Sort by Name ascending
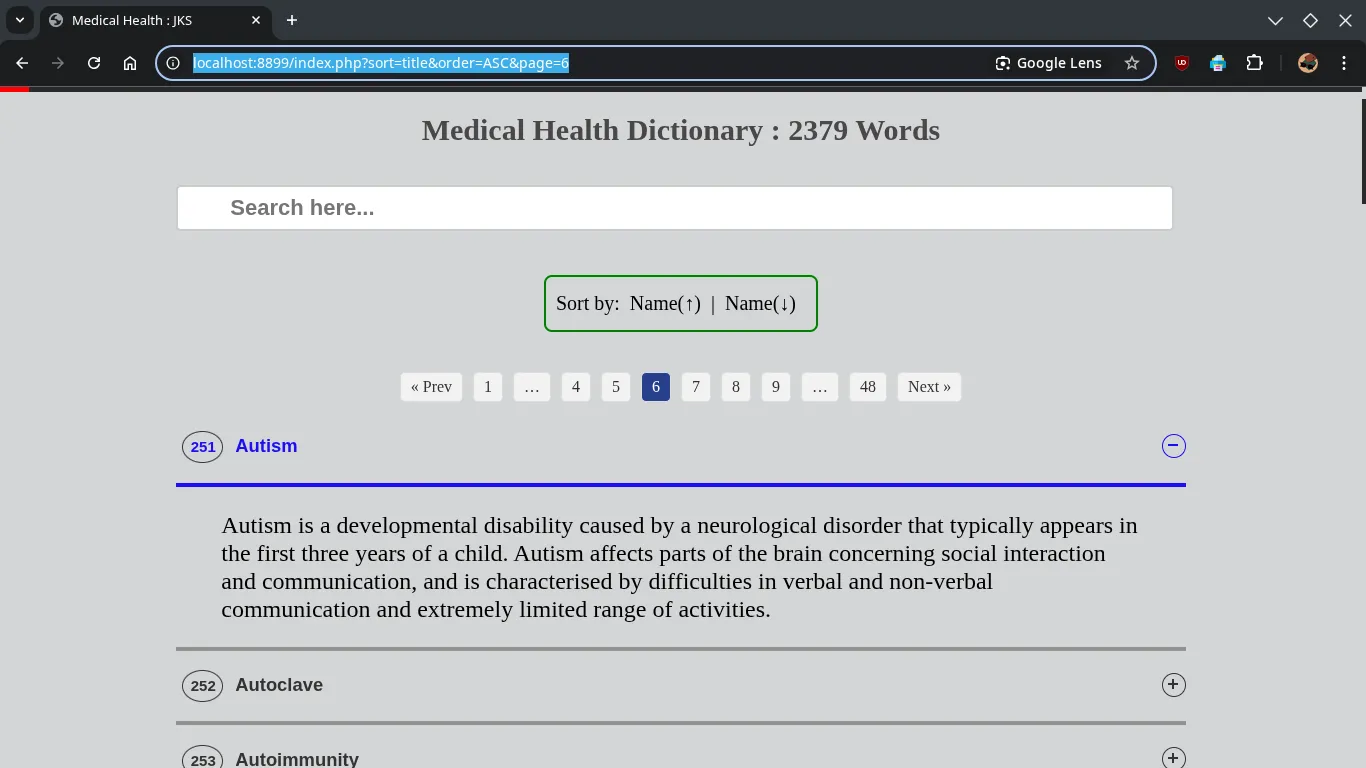This screenshot has width=1366, height=768. coord(665,304)
